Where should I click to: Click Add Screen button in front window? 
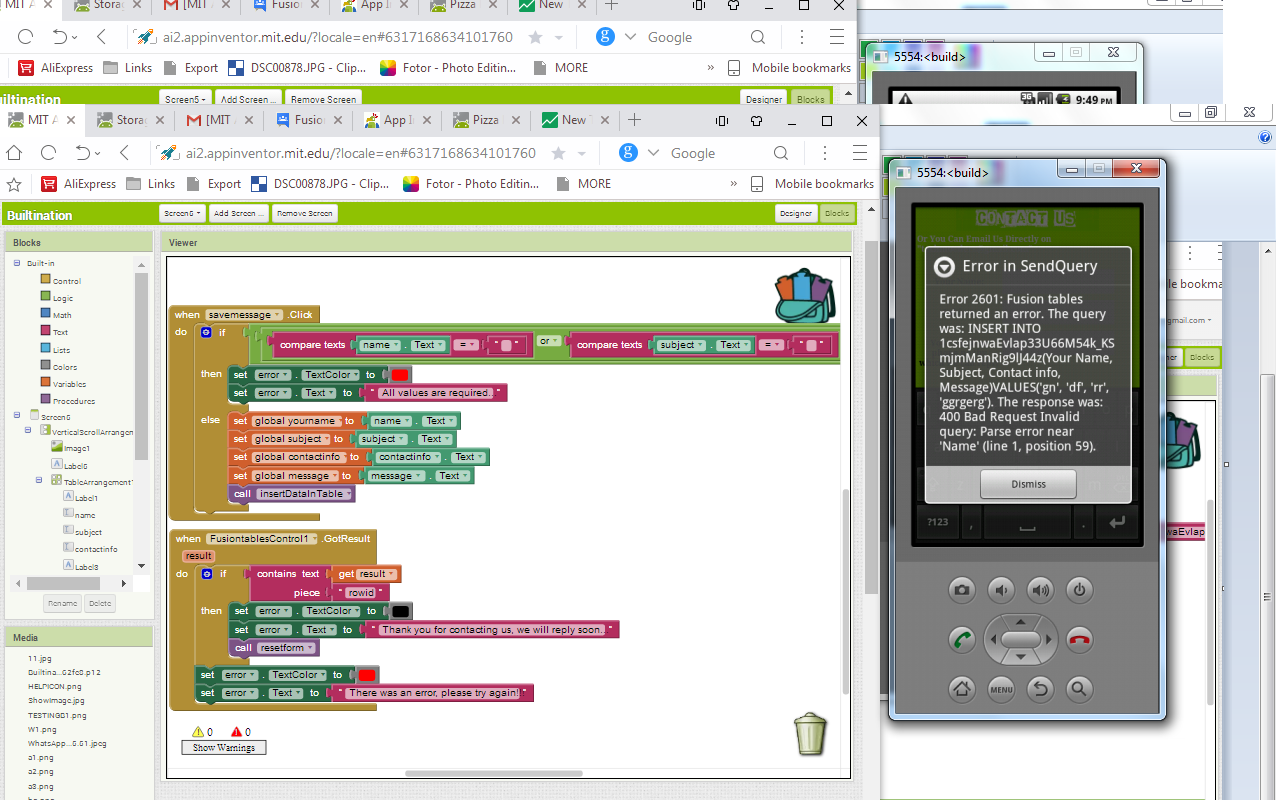click(x=239, y=213)
